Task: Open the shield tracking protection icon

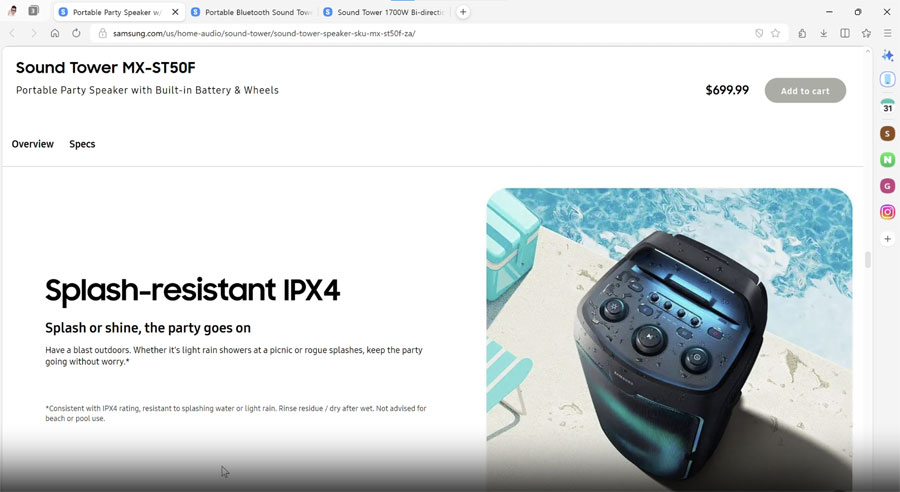Action: point(759,33)
